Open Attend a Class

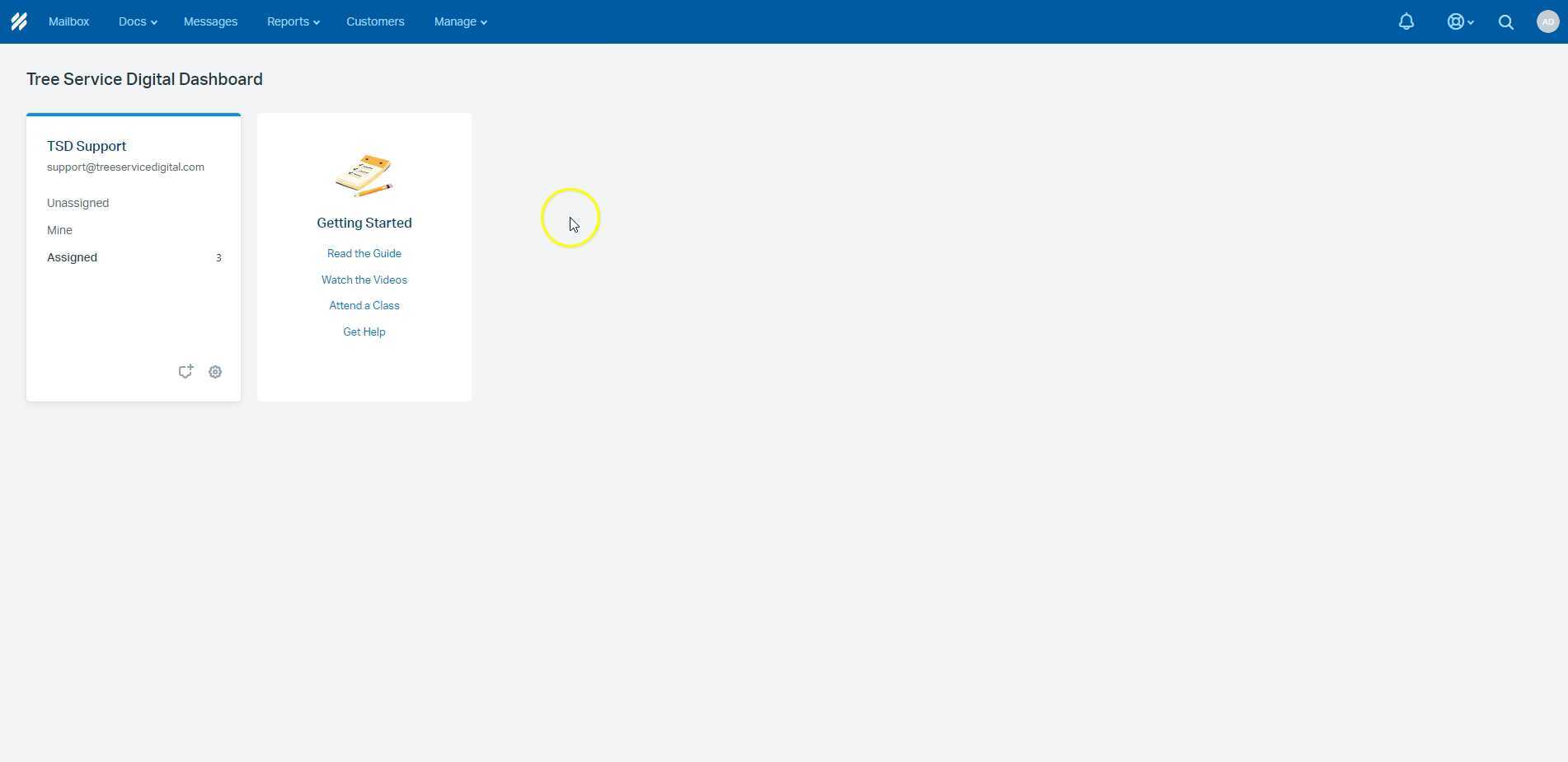pos(364,305)
